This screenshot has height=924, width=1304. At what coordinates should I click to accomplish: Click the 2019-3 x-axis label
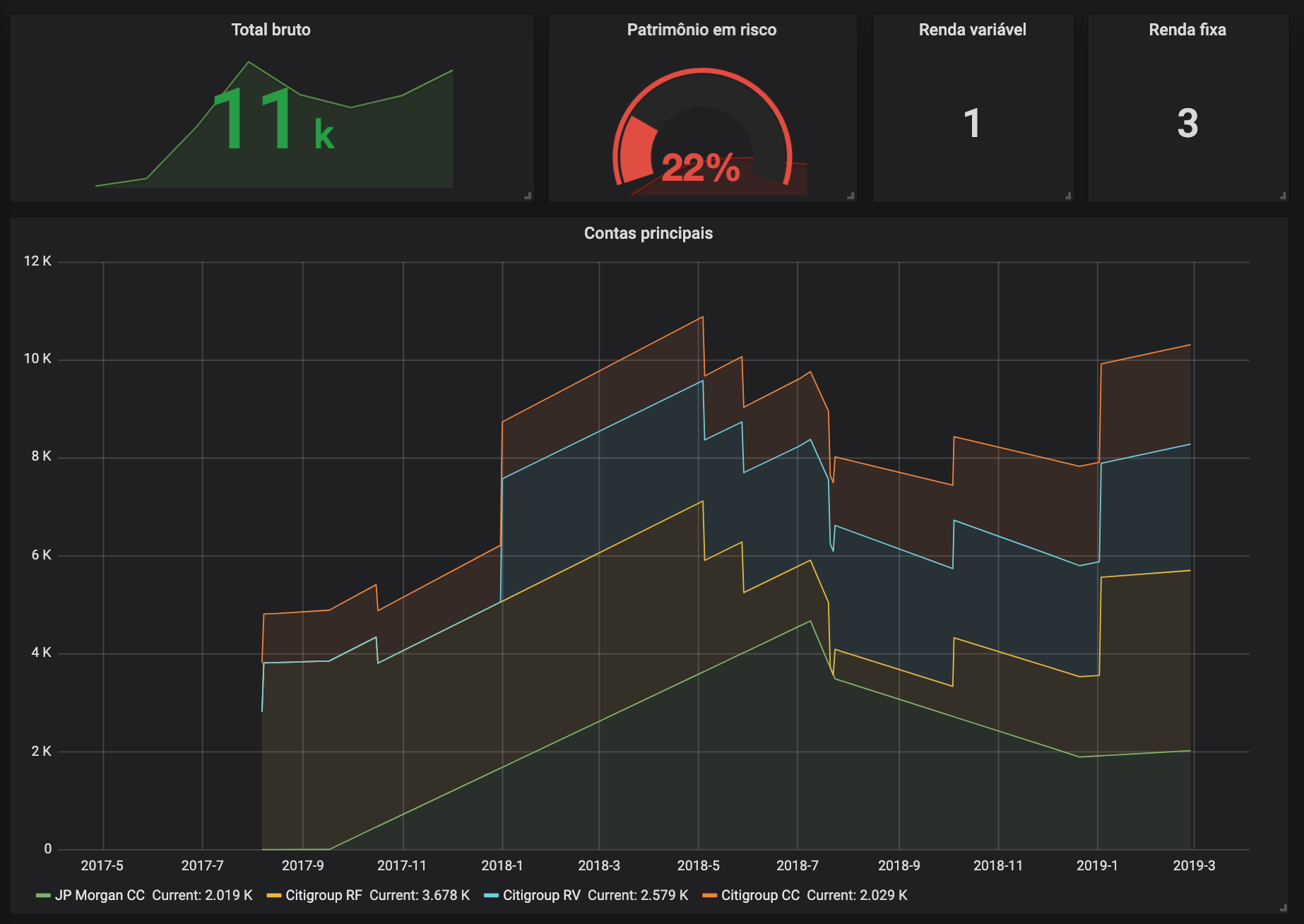pos(1194,865)
